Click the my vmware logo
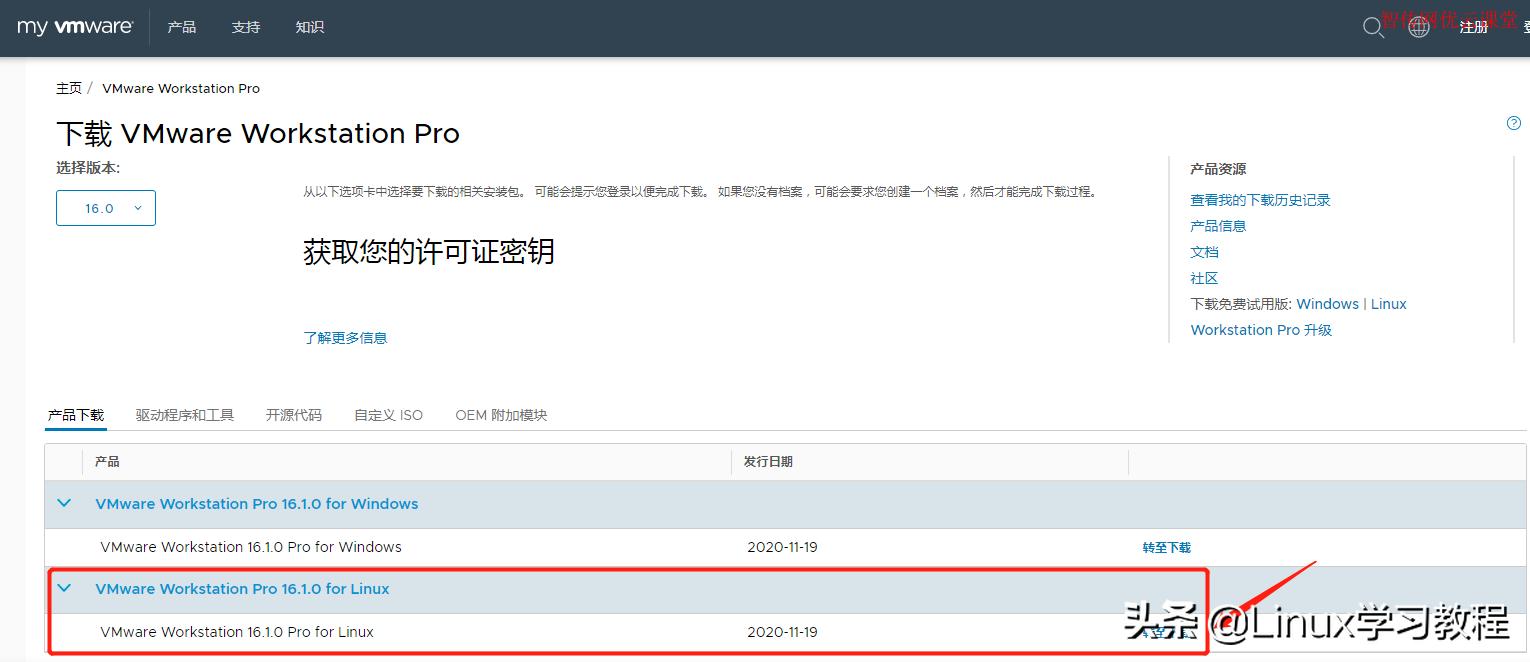Screen dimensions: 1530x662 [75, 27]
